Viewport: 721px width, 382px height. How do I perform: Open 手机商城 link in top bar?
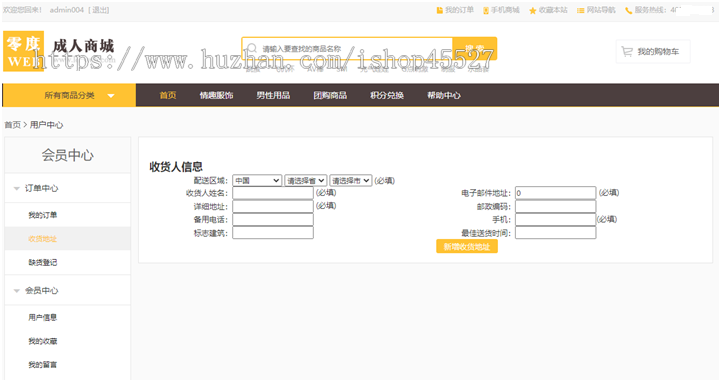[505, 10]
